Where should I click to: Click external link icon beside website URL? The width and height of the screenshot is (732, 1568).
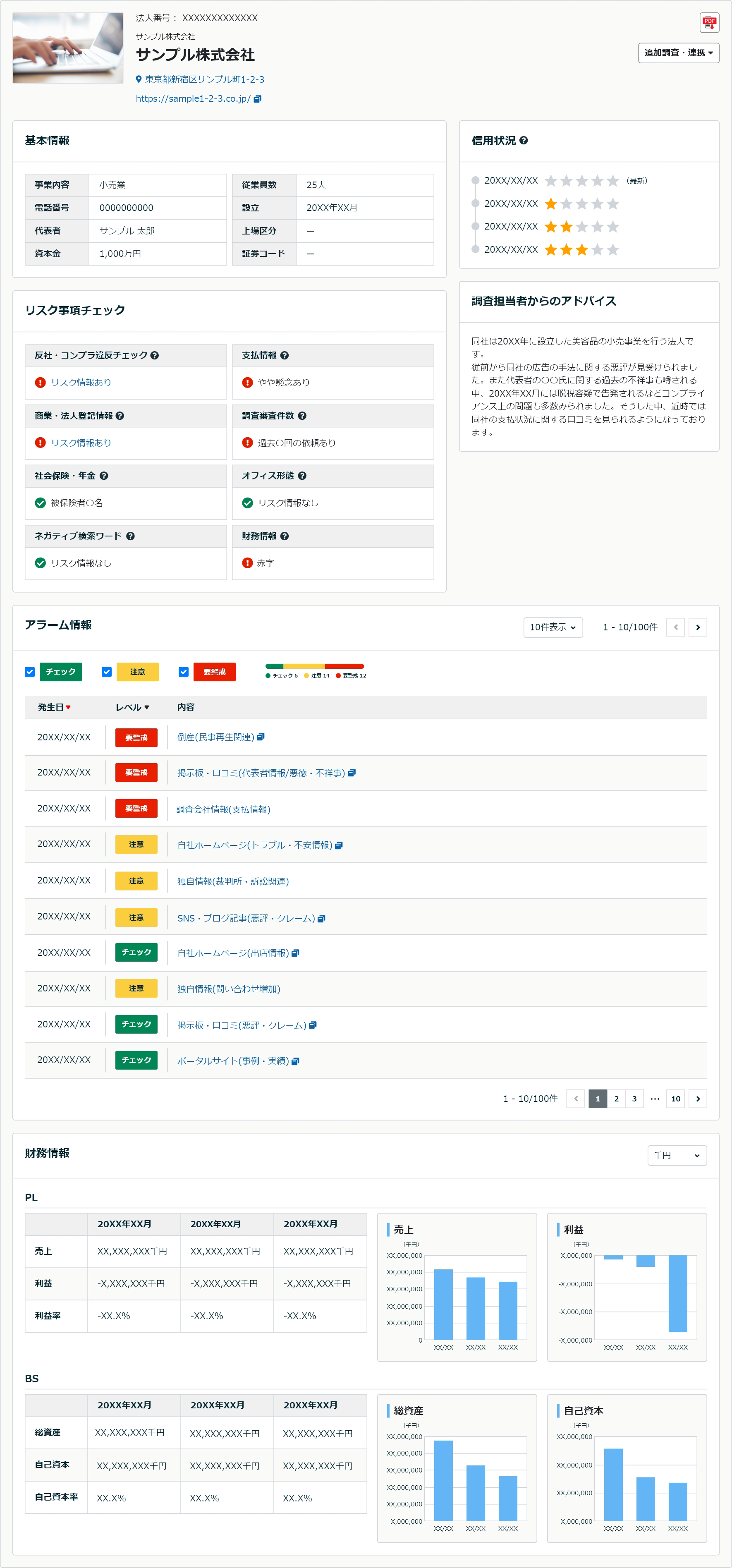pos(257,99)
